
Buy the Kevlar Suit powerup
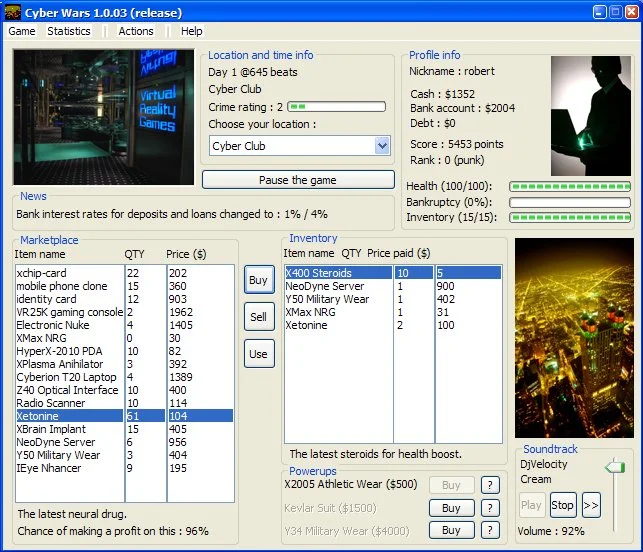451,508
